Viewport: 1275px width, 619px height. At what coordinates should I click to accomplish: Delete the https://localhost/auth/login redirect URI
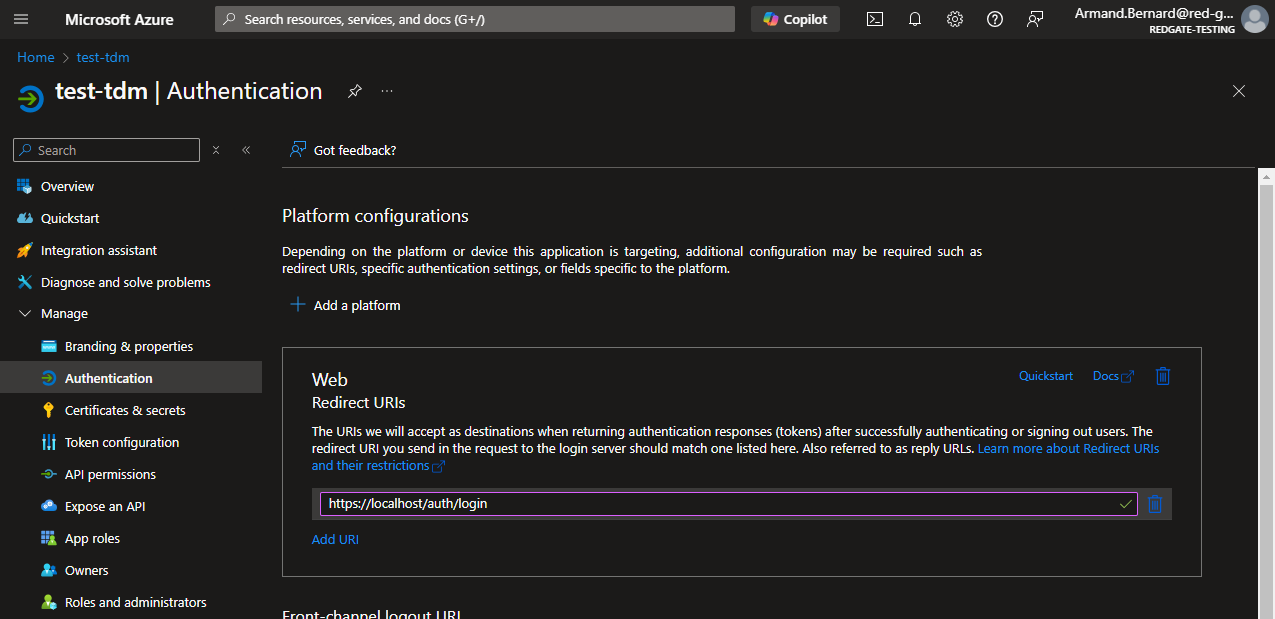point(1155,504)
